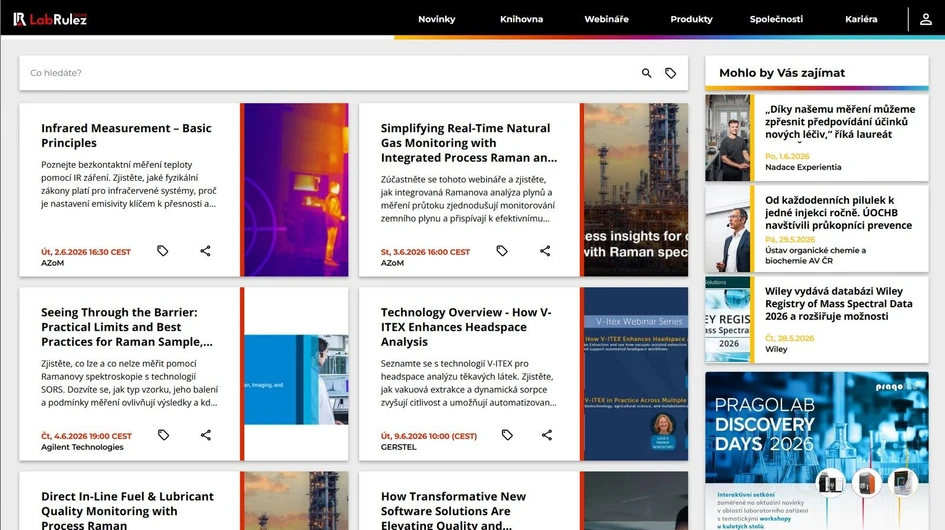Image resolution: width=945 pixels, height=530 pixels.
Task: Click tag icon on Seeing Through the Barrier card
Action: (163, 435)
